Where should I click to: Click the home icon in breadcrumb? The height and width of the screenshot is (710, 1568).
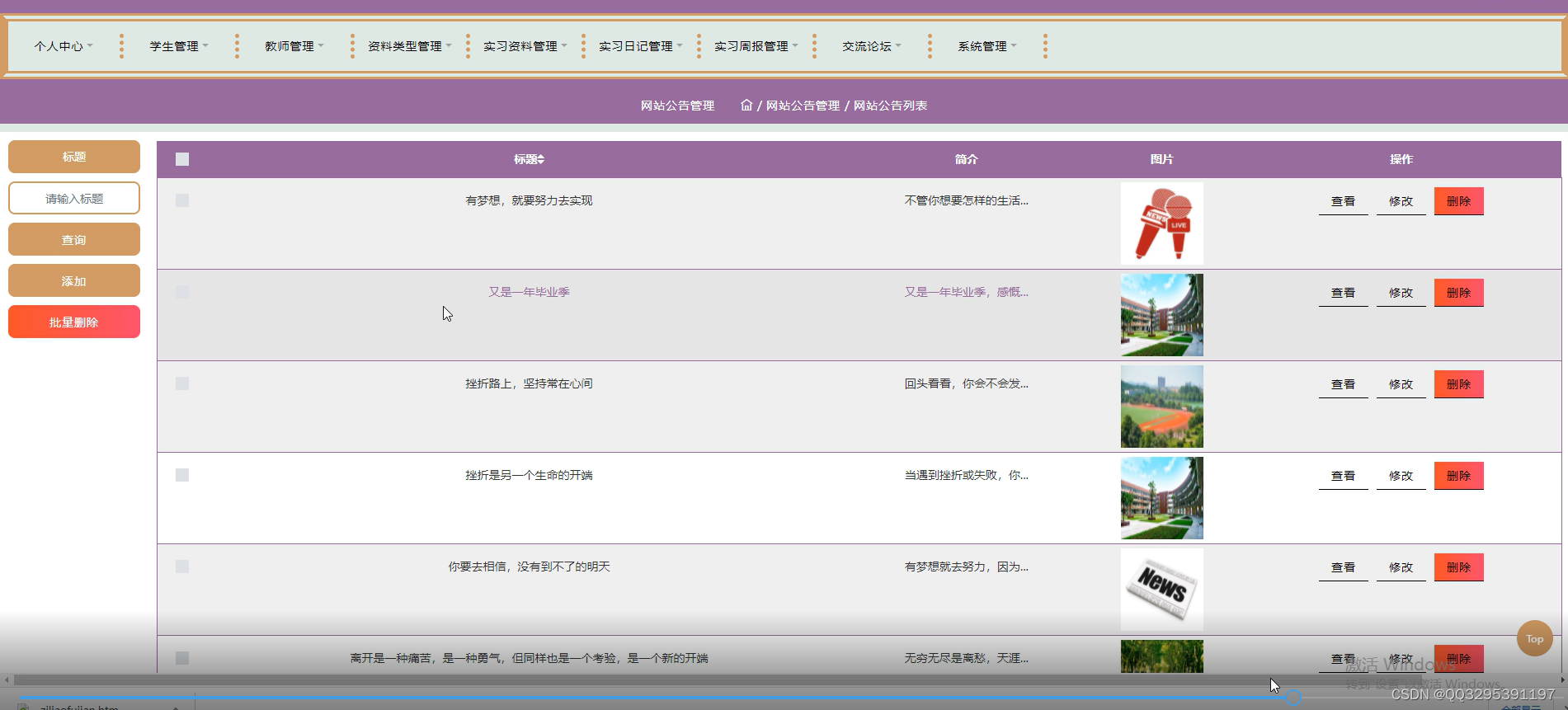746,105
